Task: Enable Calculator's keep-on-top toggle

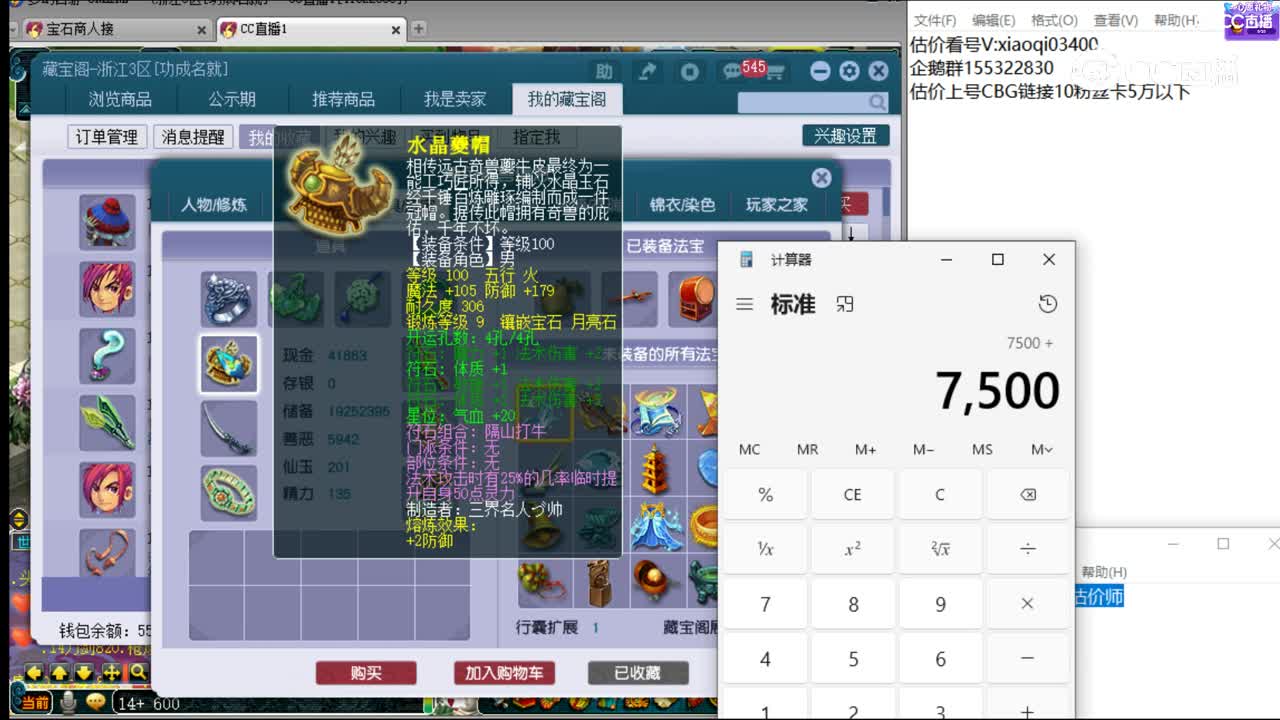Action: point(846,303)
